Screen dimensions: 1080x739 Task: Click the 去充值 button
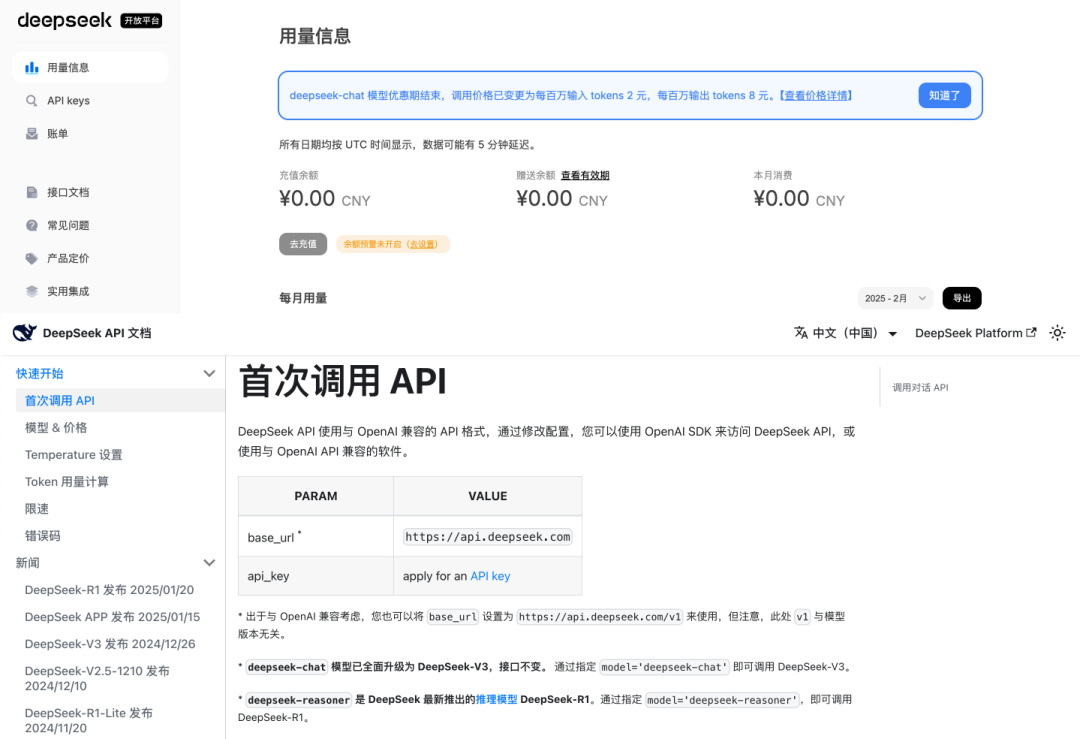click(303, 244)
